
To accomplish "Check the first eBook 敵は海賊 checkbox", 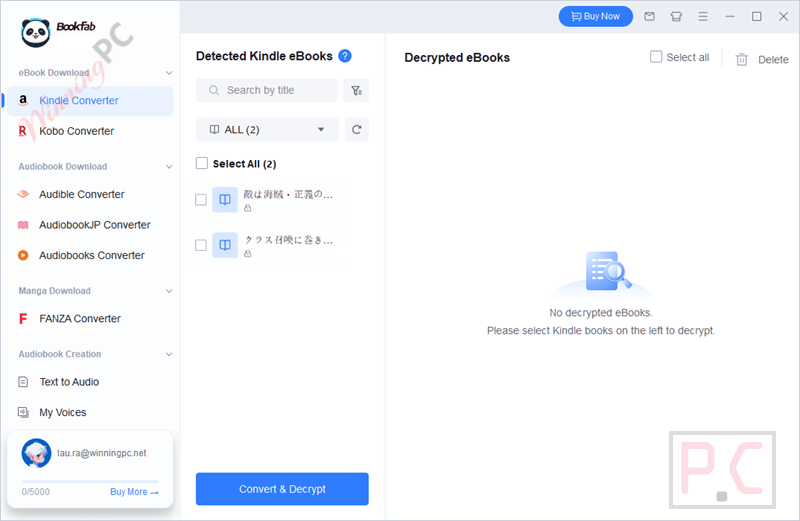I will 201,200.
